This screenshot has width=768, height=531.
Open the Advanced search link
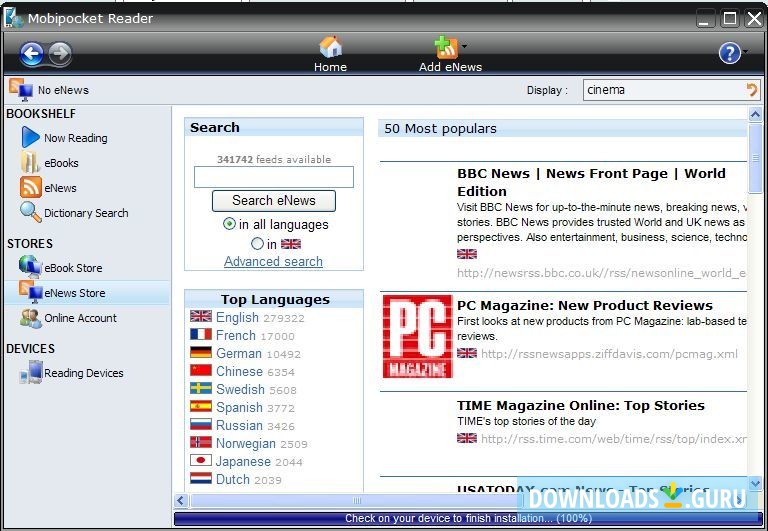pos(273,262)
